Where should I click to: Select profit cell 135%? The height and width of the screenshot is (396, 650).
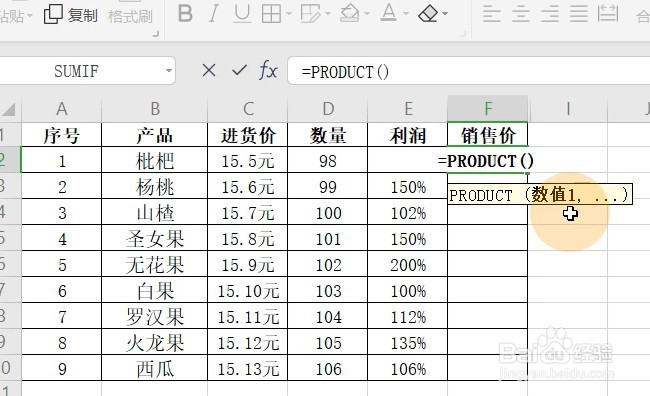click(408, 343)
